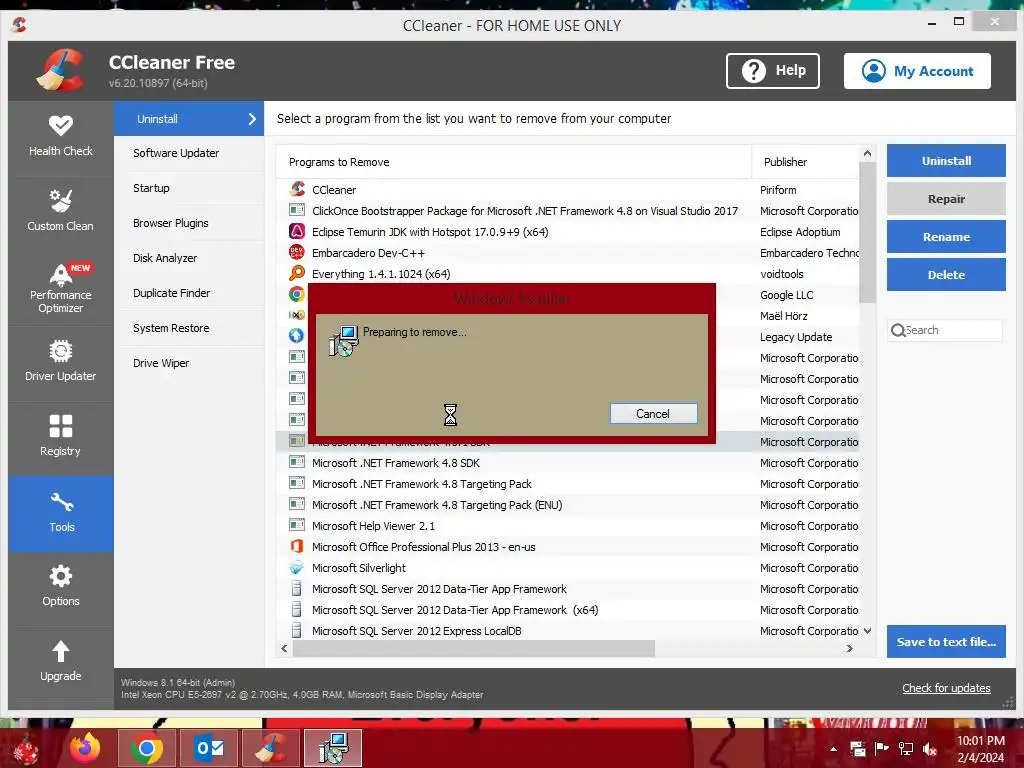Sort by Publisher column header
Image resolution: width=1024 pixels, height=768 pixels.
805,162
